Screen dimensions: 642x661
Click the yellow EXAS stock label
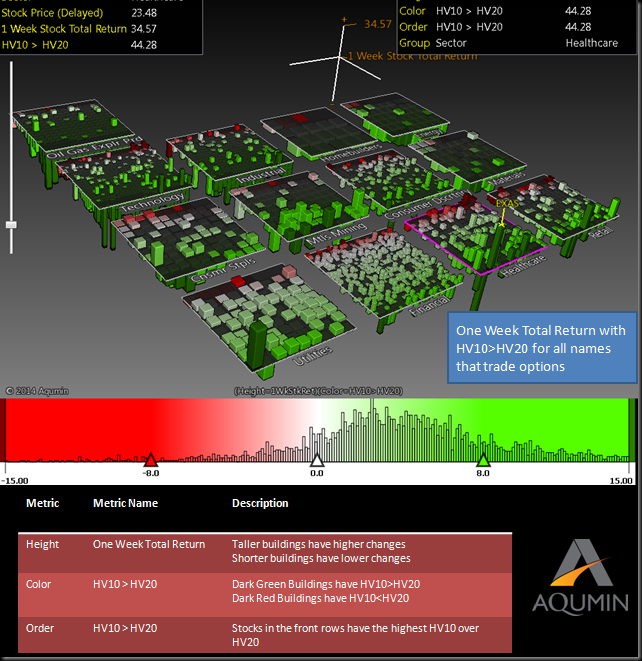[x=507, y=204]
